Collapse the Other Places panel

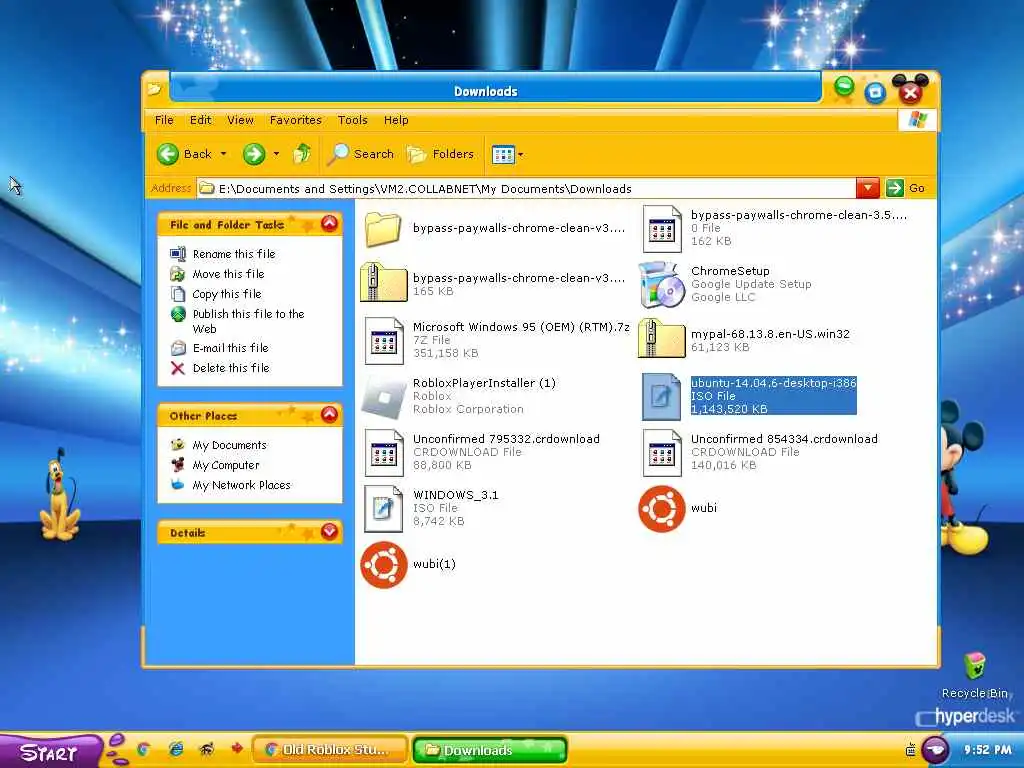click(329, 414)
